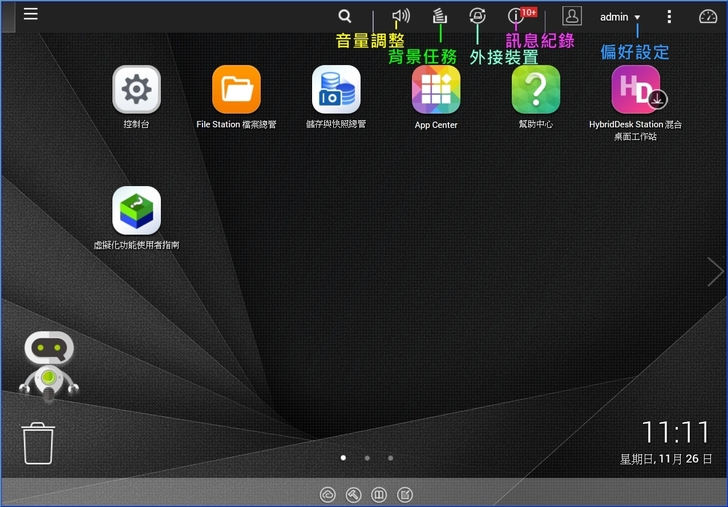The height and width of the screenshot is (507, 728).
Task: Open the search magnifier in top bar
Action: pos(344,16)
